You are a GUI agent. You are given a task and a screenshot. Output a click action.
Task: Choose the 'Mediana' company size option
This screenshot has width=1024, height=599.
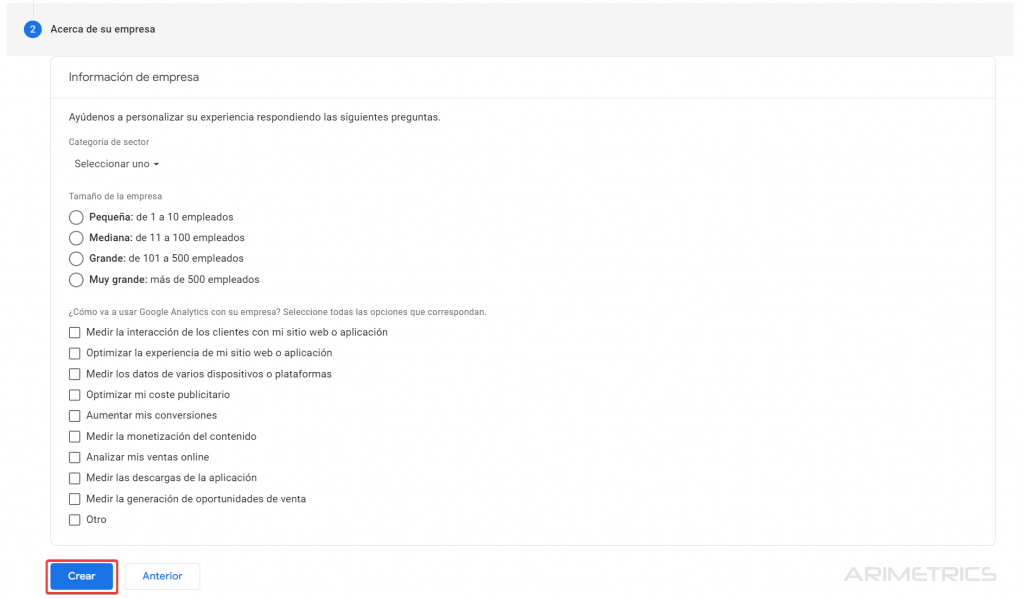click(x=76, y=238)
